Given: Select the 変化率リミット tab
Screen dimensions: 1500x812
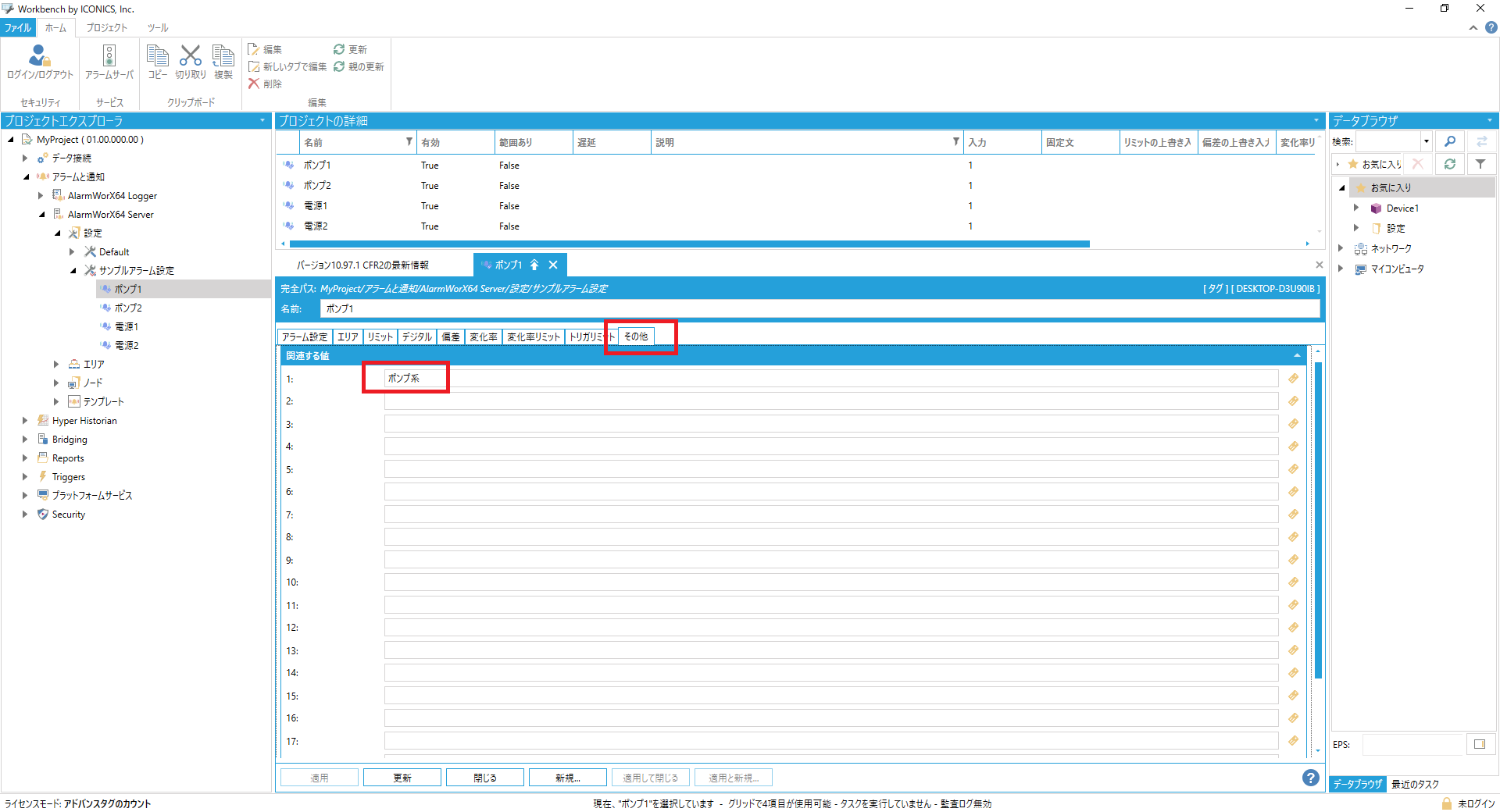Looking at the screenshot, I should coord(534,337).
